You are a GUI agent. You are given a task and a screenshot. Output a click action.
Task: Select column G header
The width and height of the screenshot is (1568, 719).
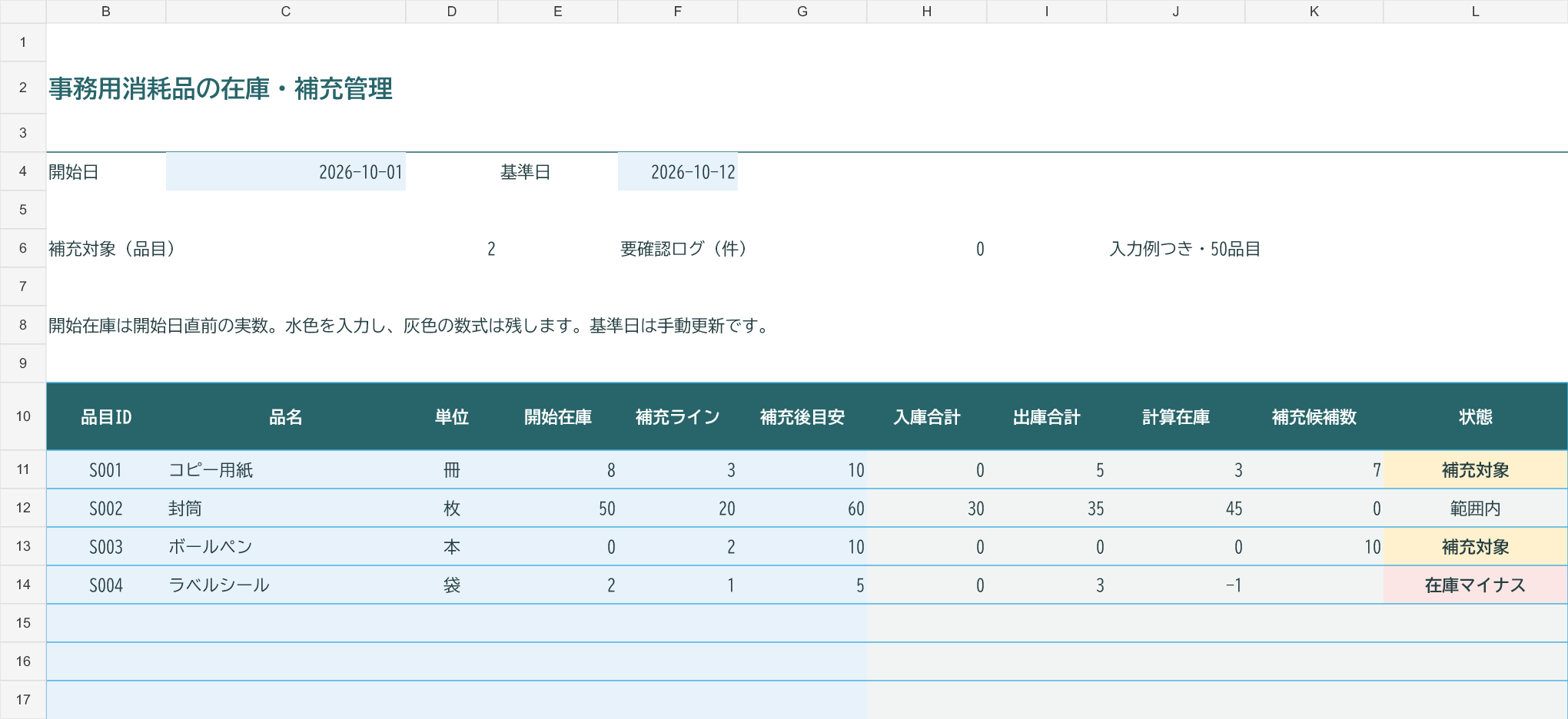pos(802,12)
